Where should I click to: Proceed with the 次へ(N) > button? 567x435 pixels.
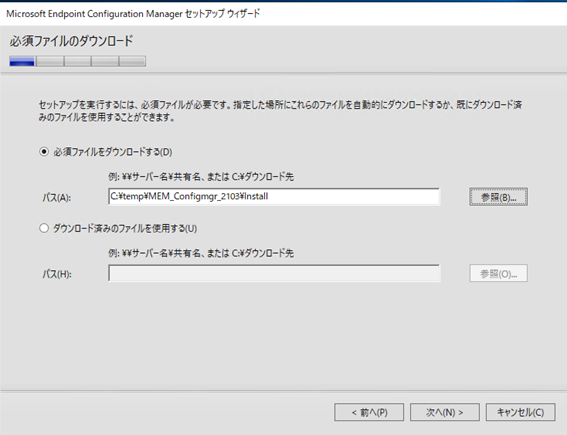[x=445, y=412]
